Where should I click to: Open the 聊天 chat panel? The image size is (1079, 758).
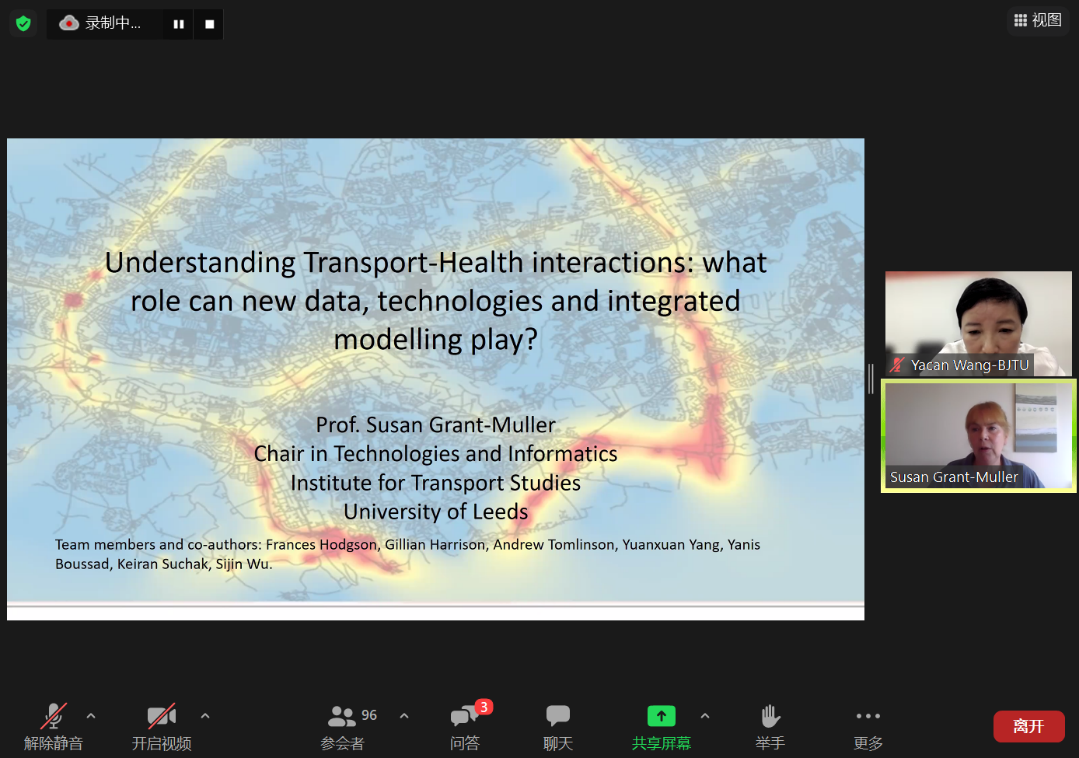(x=557, y=726)
